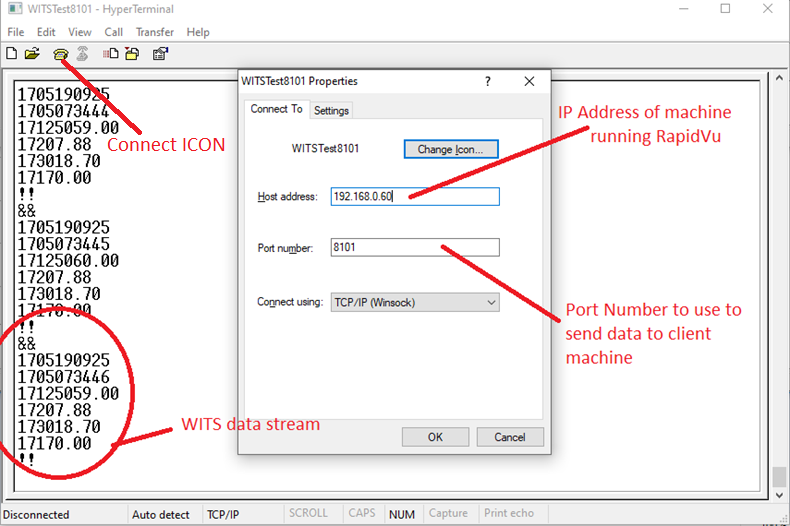Cancel the Properties dialog
790x526 pixels.
pyautogui.click(x=510, y=437)
